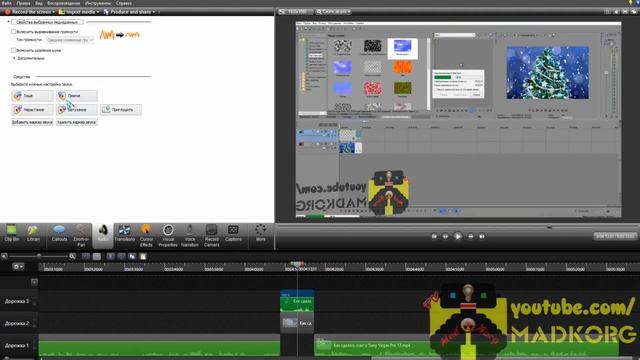Click the Split icon in timeline toolbar
The height and width of the screenshot is (360, 640).
coord(121,256)
